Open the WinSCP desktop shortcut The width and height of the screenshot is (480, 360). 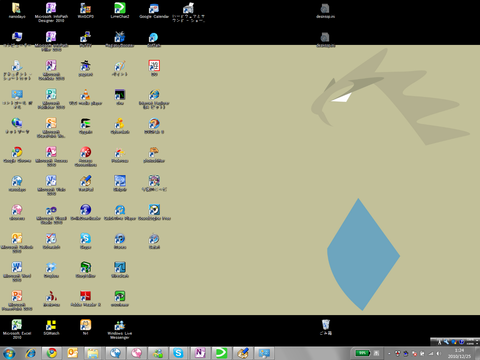[x=85, y=10]
